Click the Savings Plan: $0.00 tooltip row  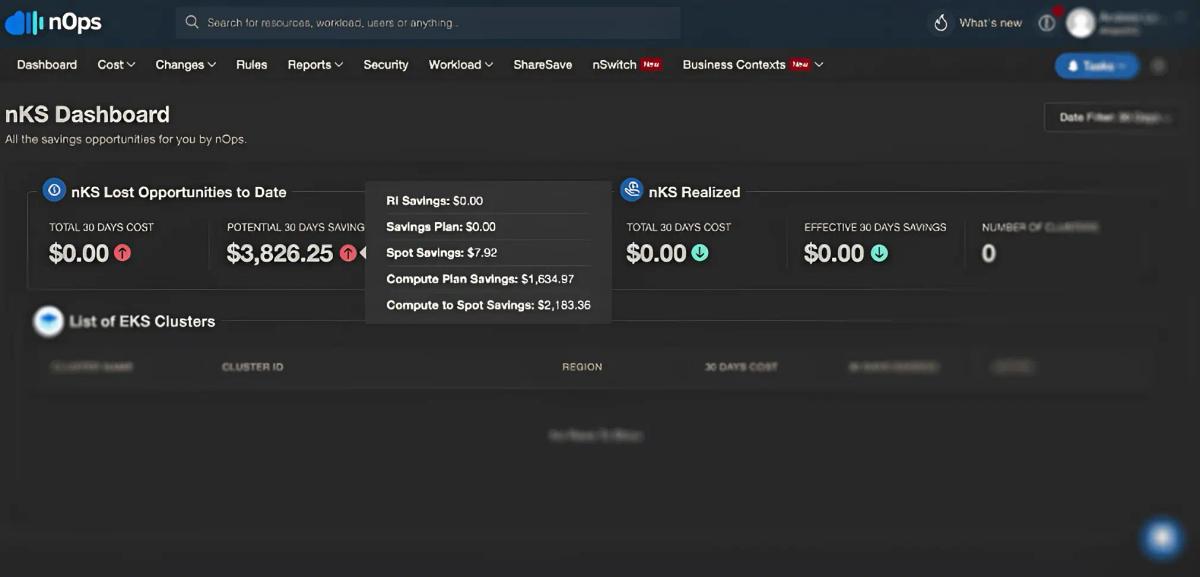point(441,227)
